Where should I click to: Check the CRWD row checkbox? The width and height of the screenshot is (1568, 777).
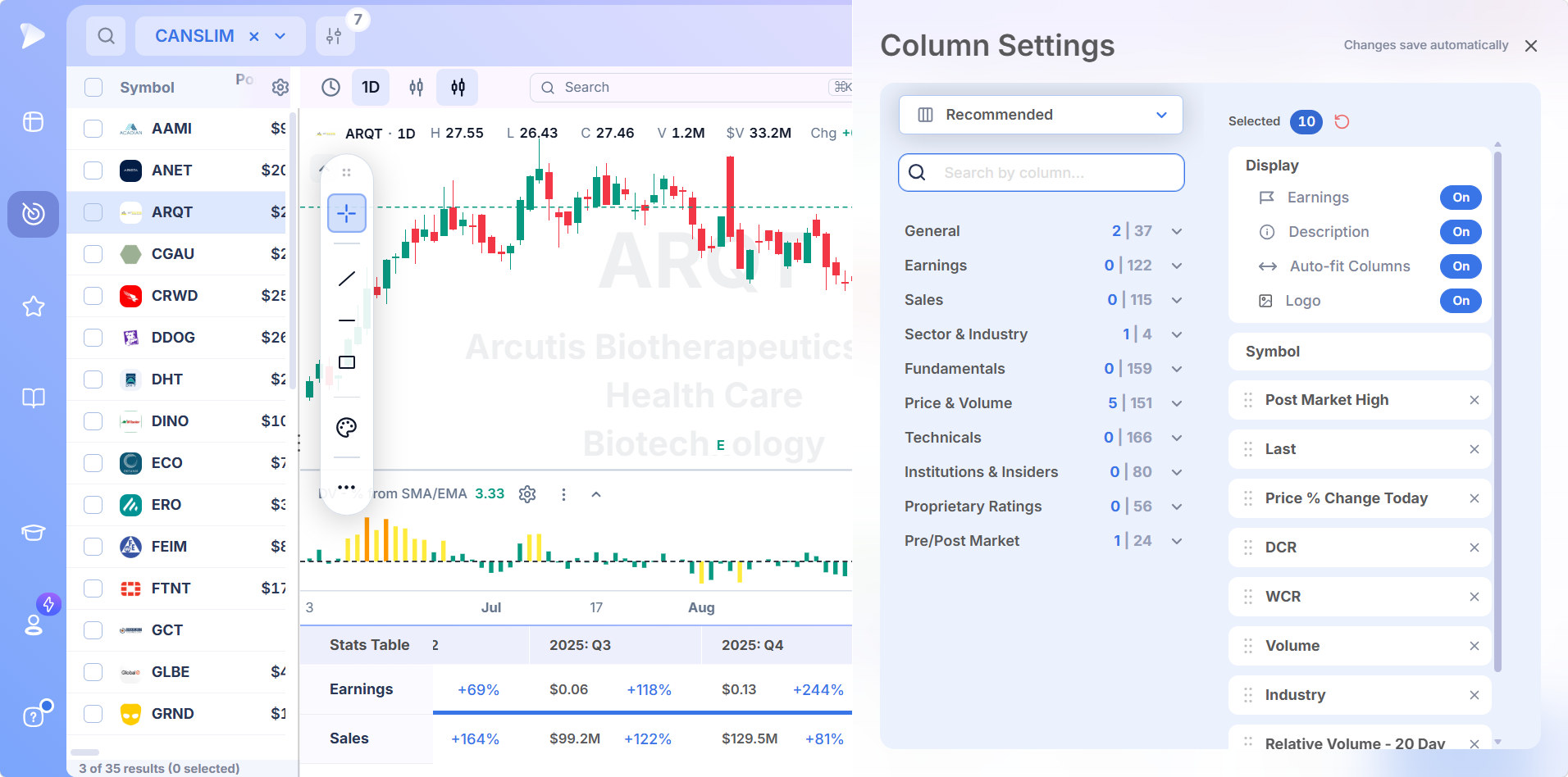coord(93,296)
